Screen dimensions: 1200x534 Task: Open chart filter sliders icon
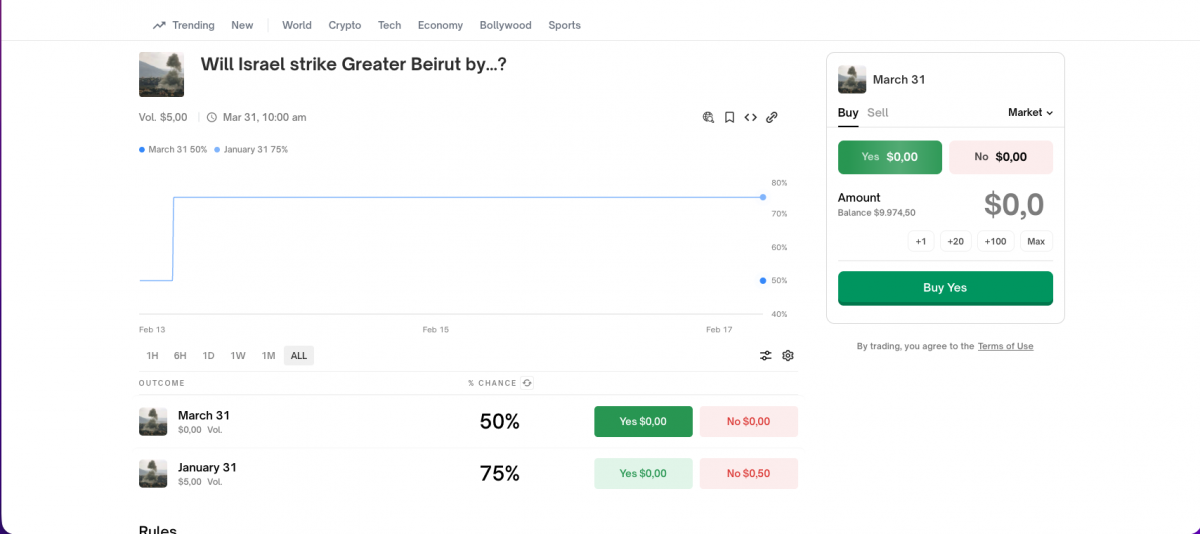point(766,355)
